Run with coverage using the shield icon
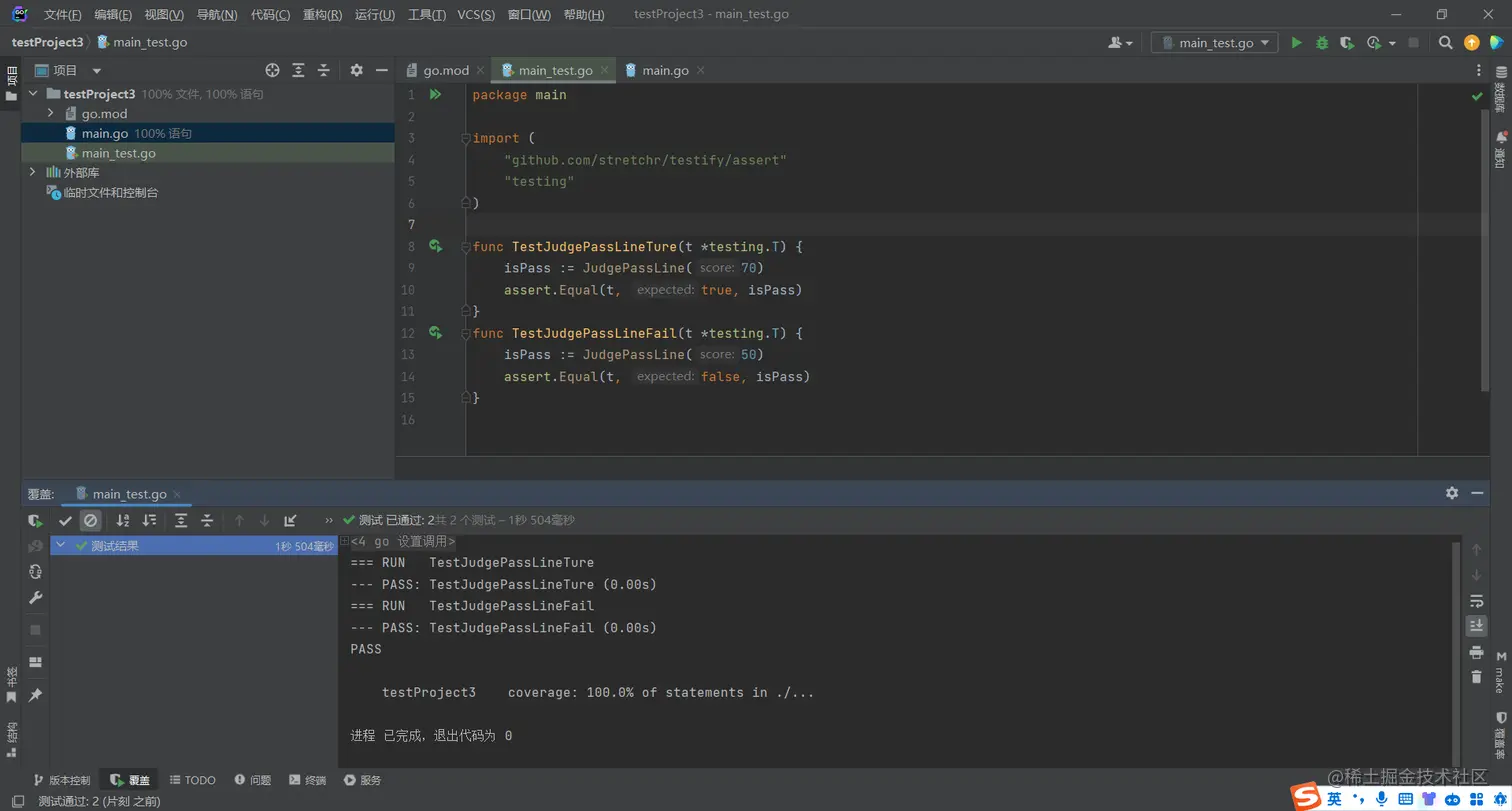 pyautogui.click(x=1347, y=43)
